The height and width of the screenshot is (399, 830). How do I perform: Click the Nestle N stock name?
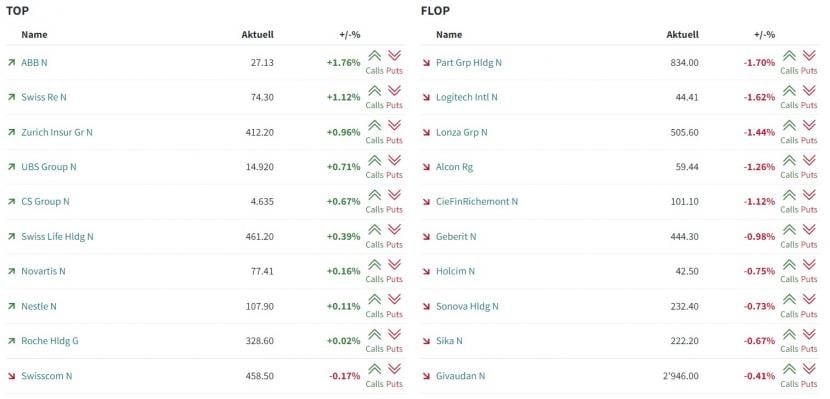point(39,306)
